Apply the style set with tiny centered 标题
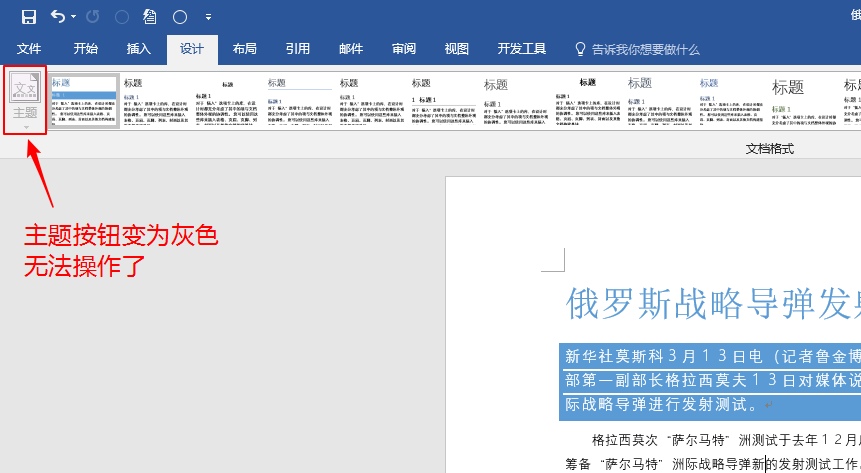 click(x=227, y=101)
